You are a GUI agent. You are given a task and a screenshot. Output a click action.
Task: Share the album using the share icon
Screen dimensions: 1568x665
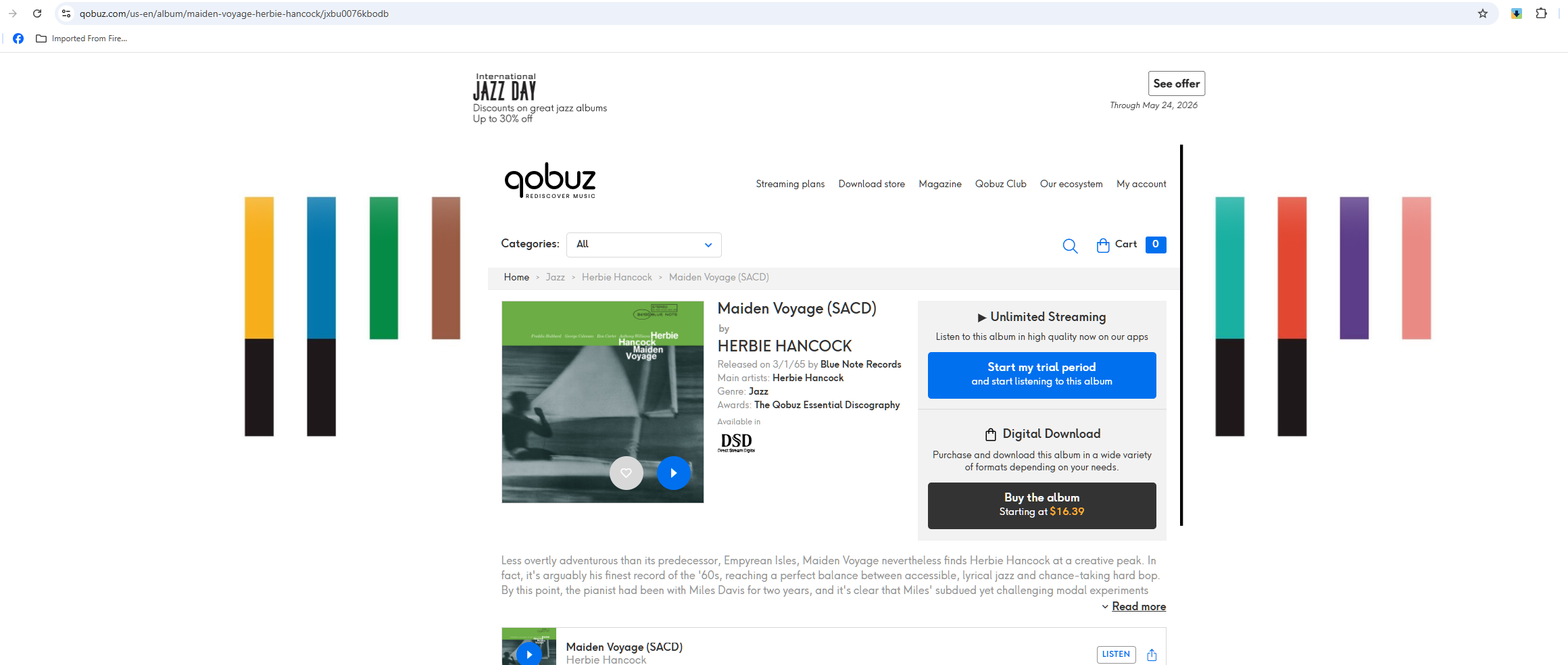tap(1152, 655)
